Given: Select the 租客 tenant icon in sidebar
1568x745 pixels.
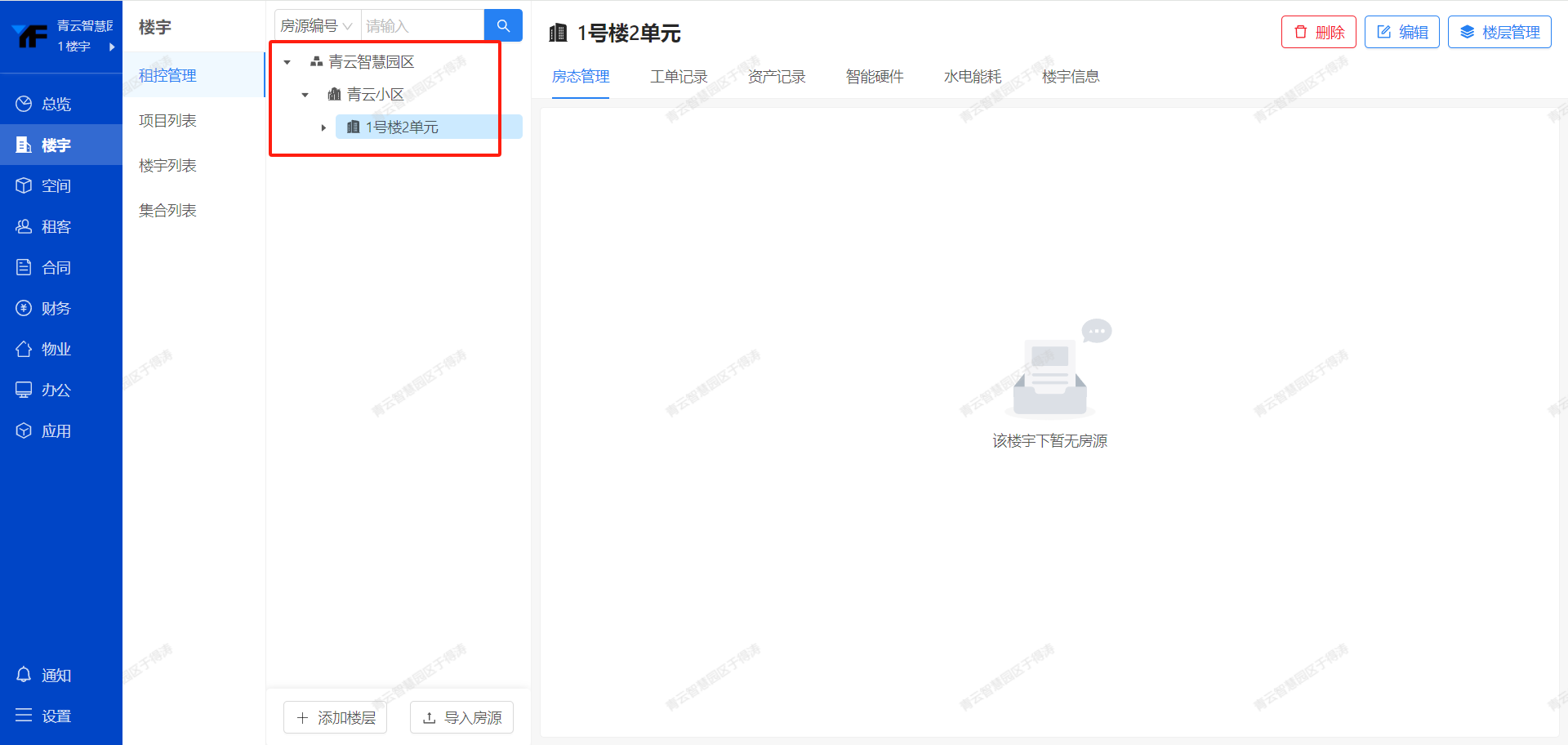Looking at the screenshot, I should [x=24, y=226].
